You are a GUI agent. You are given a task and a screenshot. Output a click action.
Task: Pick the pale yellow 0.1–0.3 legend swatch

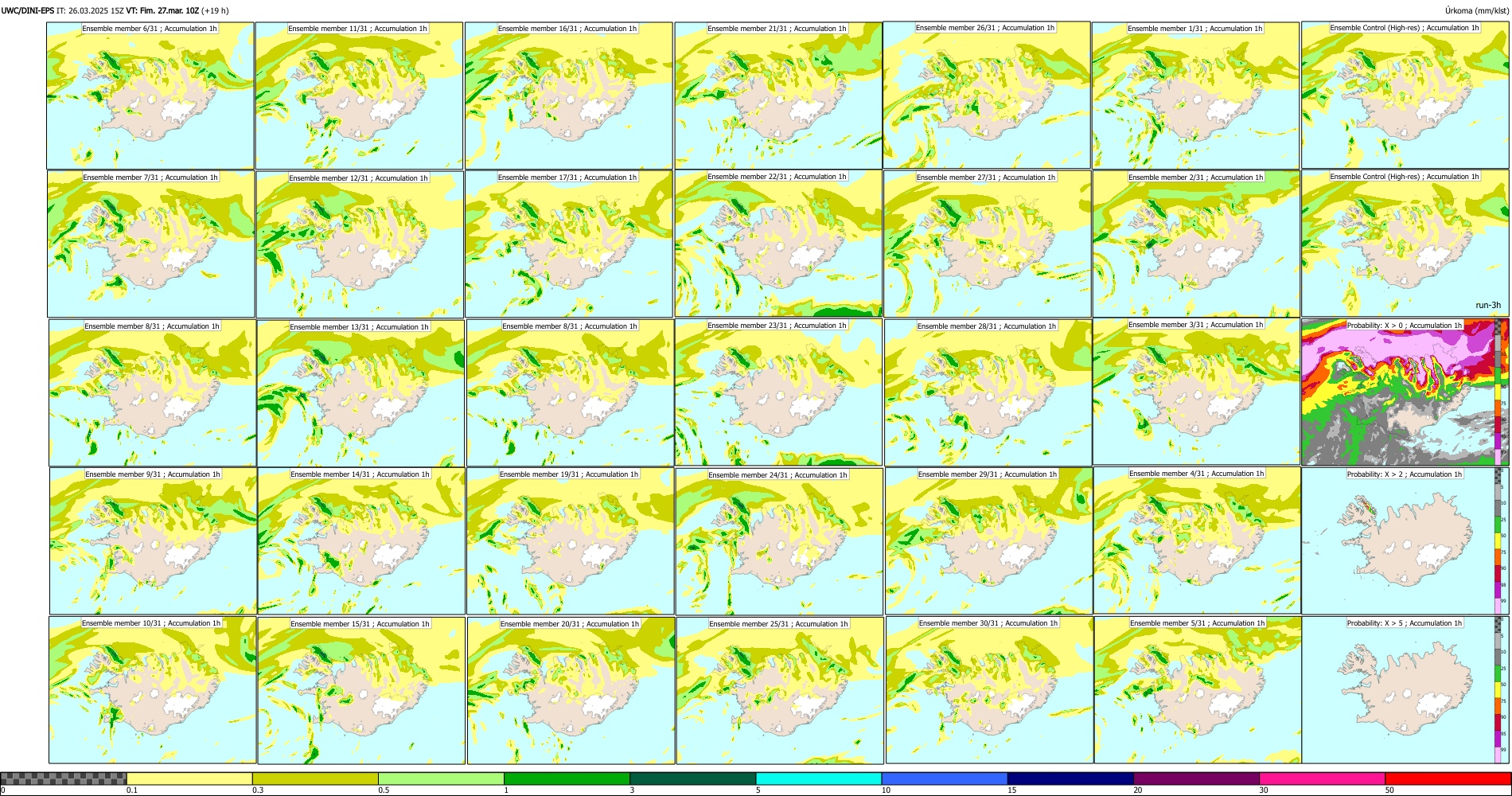pyautogui.click(x=189, y=778)
